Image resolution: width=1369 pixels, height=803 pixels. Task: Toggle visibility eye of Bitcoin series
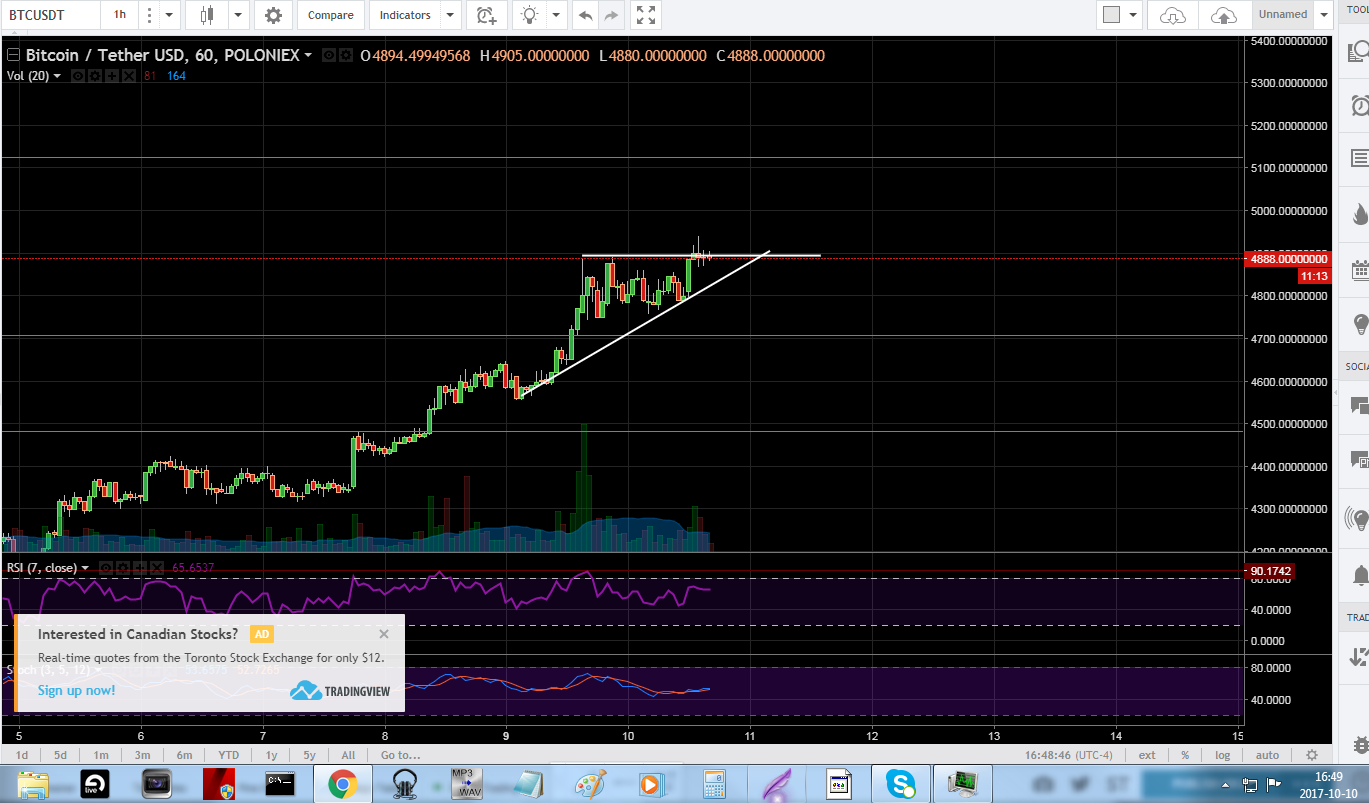[x=328, y=56]
